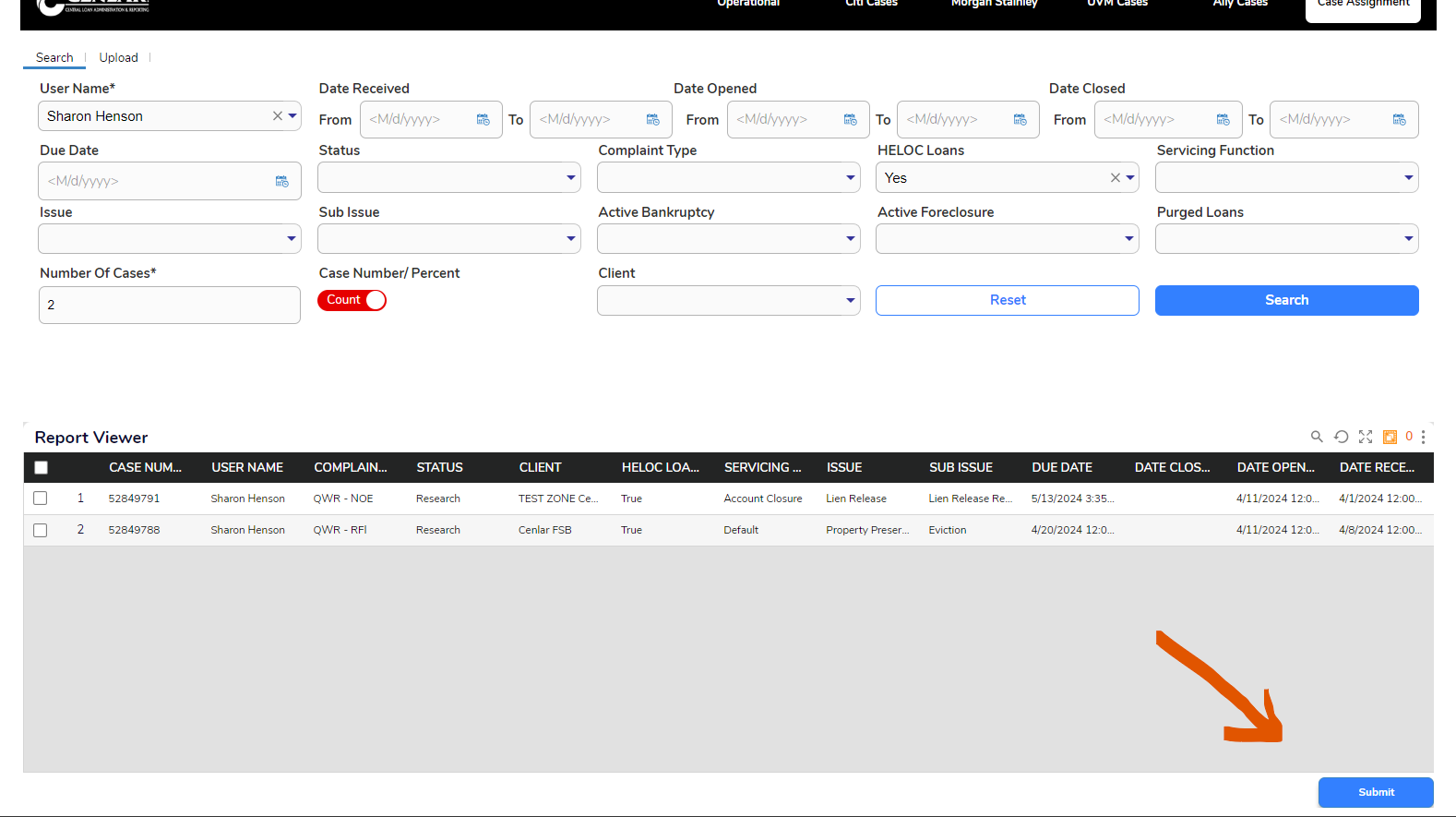Check the row for case 52849791
1456x817 pixels.
click(x=40, y=499)
